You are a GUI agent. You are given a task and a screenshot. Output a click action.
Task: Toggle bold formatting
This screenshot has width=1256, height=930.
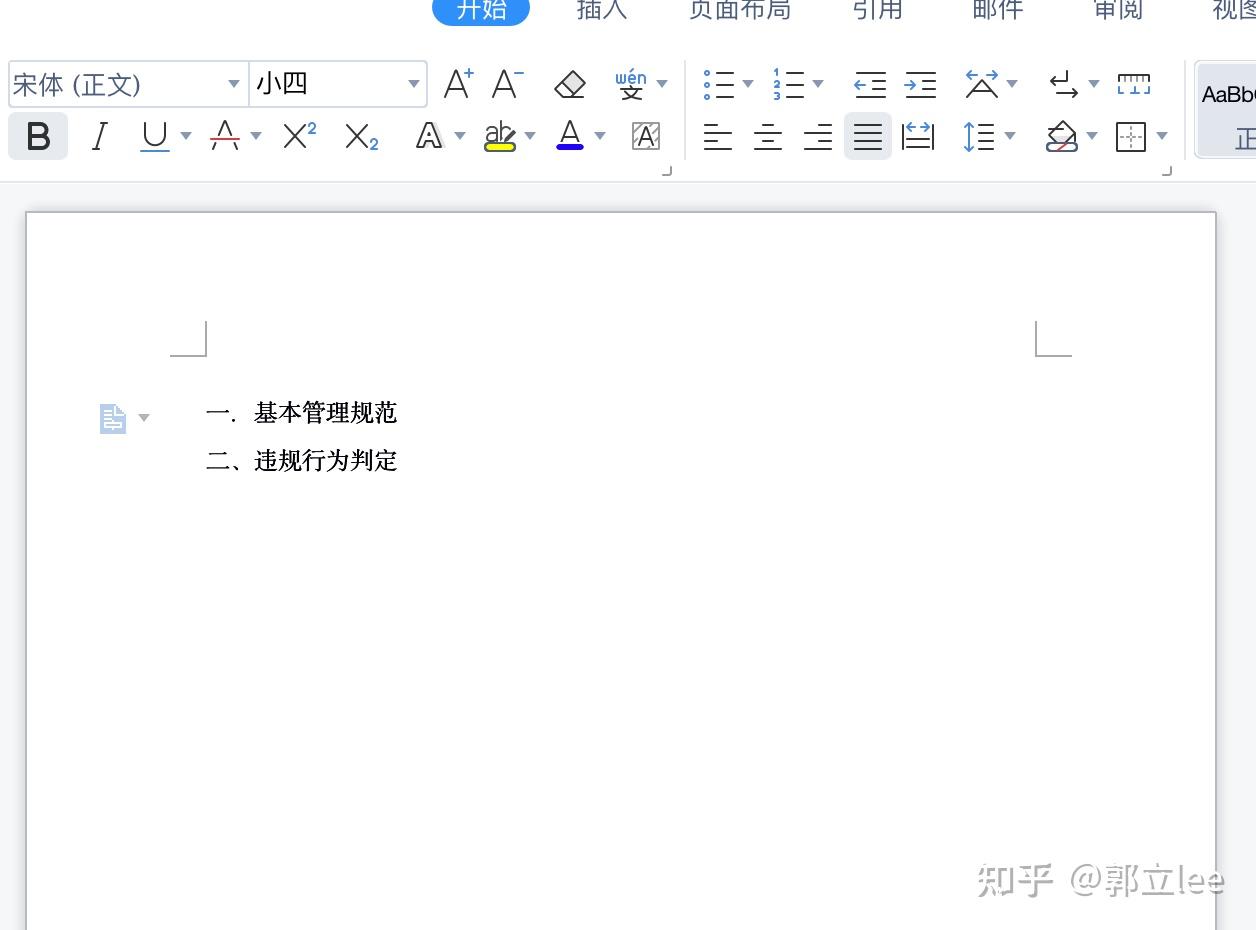[38, 136]
